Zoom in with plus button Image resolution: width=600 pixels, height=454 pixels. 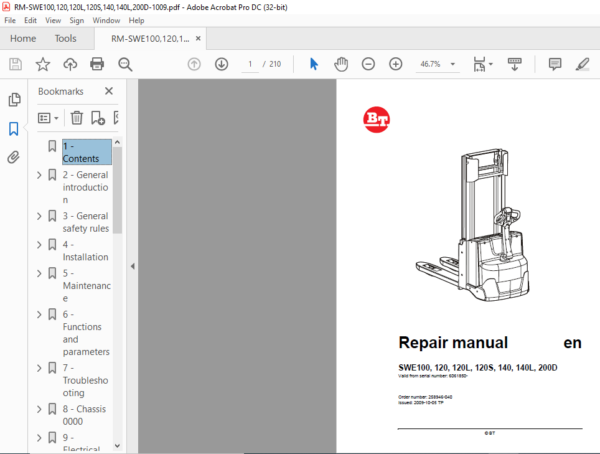click(396, 64)
